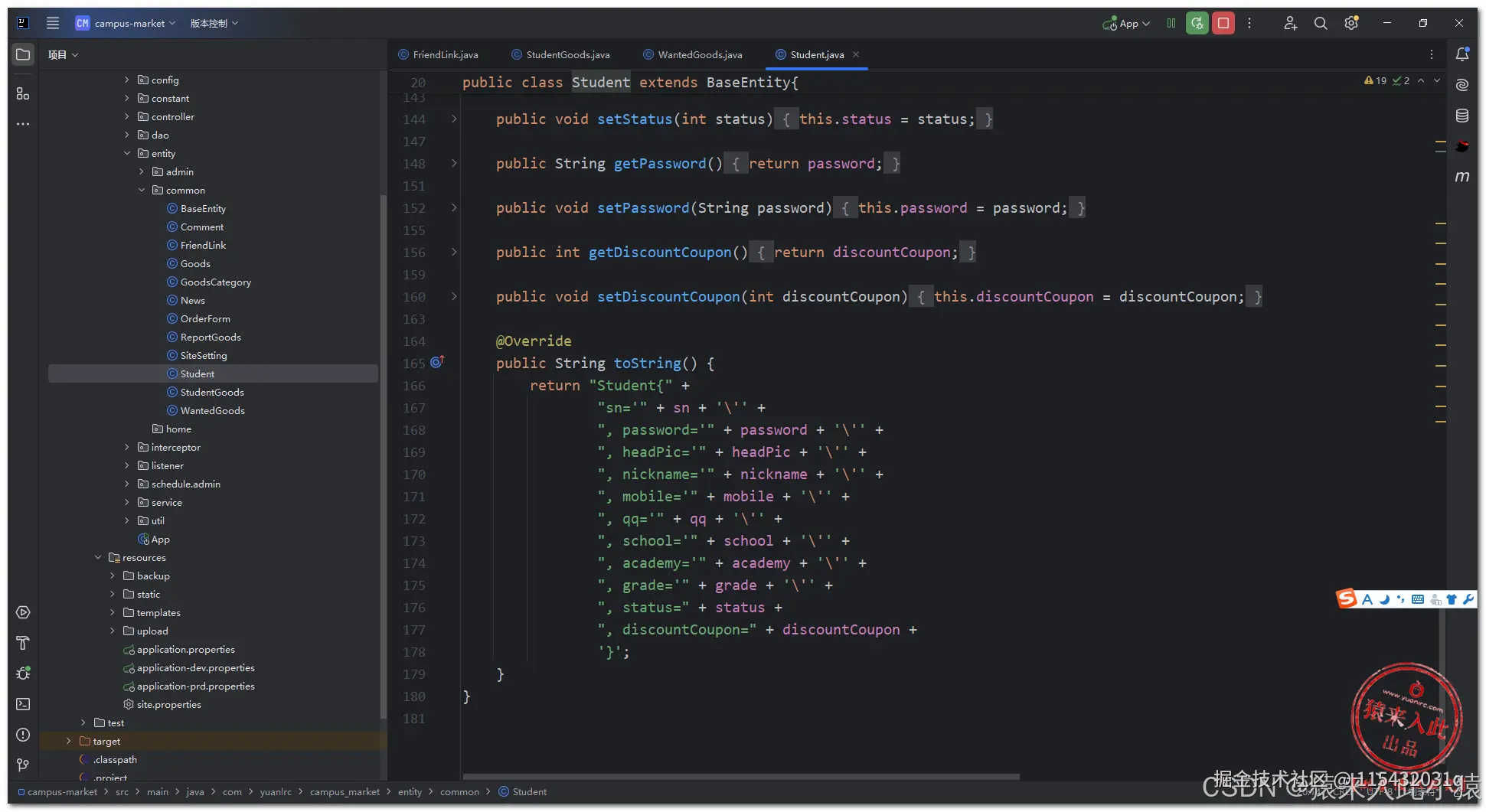The height and width of the screenshot is (812, 1486).
Task: Switch to WantedGoods.java tab
Action: click(693, 54)
